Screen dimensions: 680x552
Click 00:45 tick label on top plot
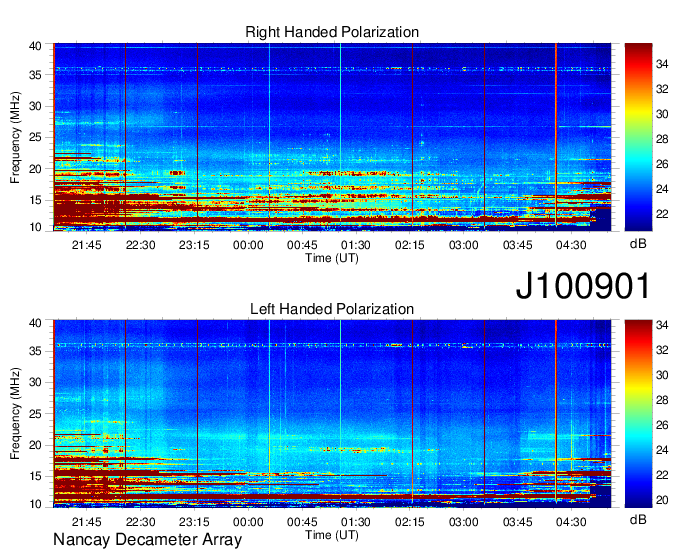(x=302, y=245)
